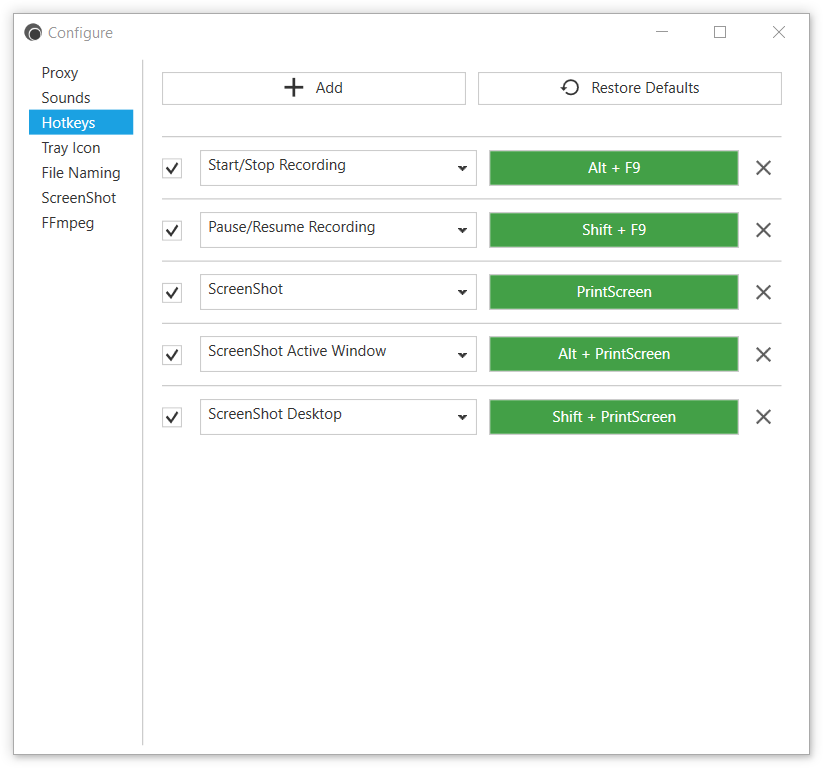
Task: Open the ScreenShot Desktop action dropdown
Action: (338, 417)
